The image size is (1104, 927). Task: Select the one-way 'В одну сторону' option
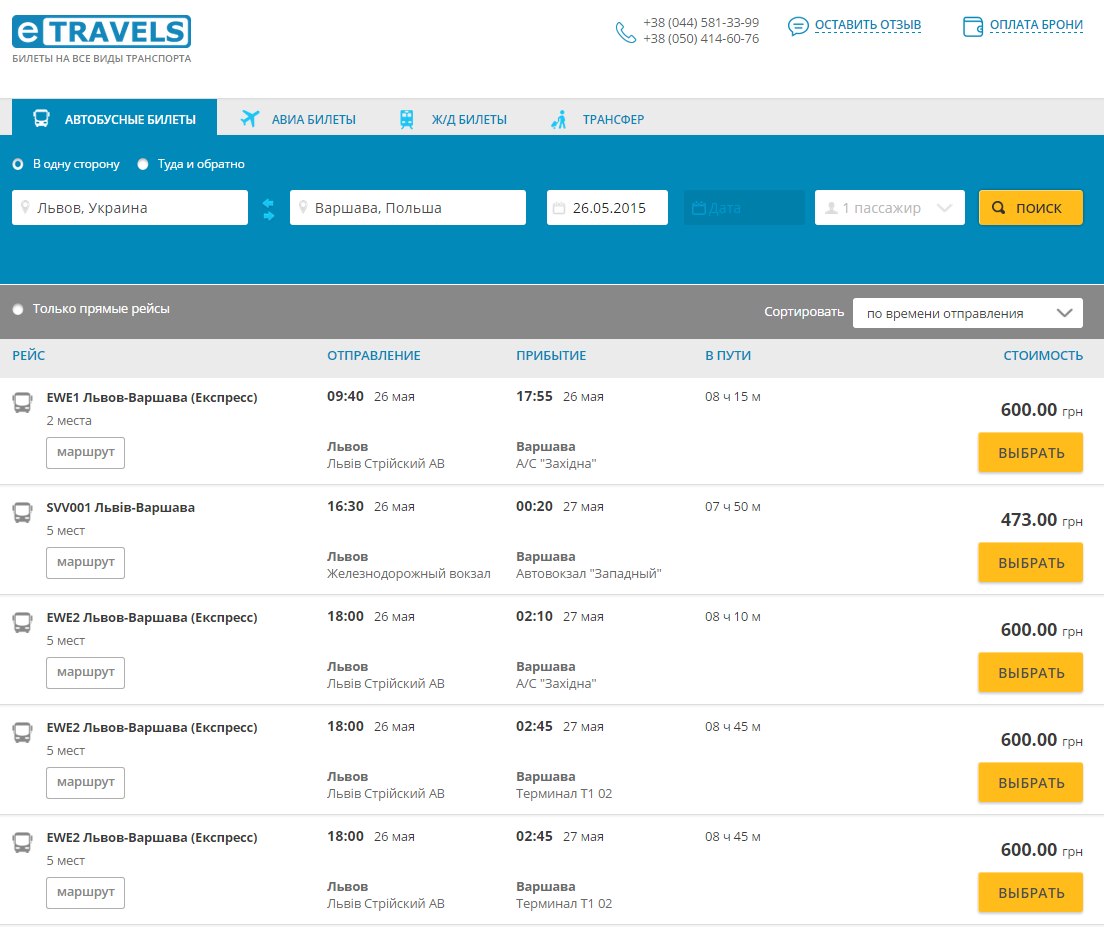pyautogui.click(x=18, y=164)
